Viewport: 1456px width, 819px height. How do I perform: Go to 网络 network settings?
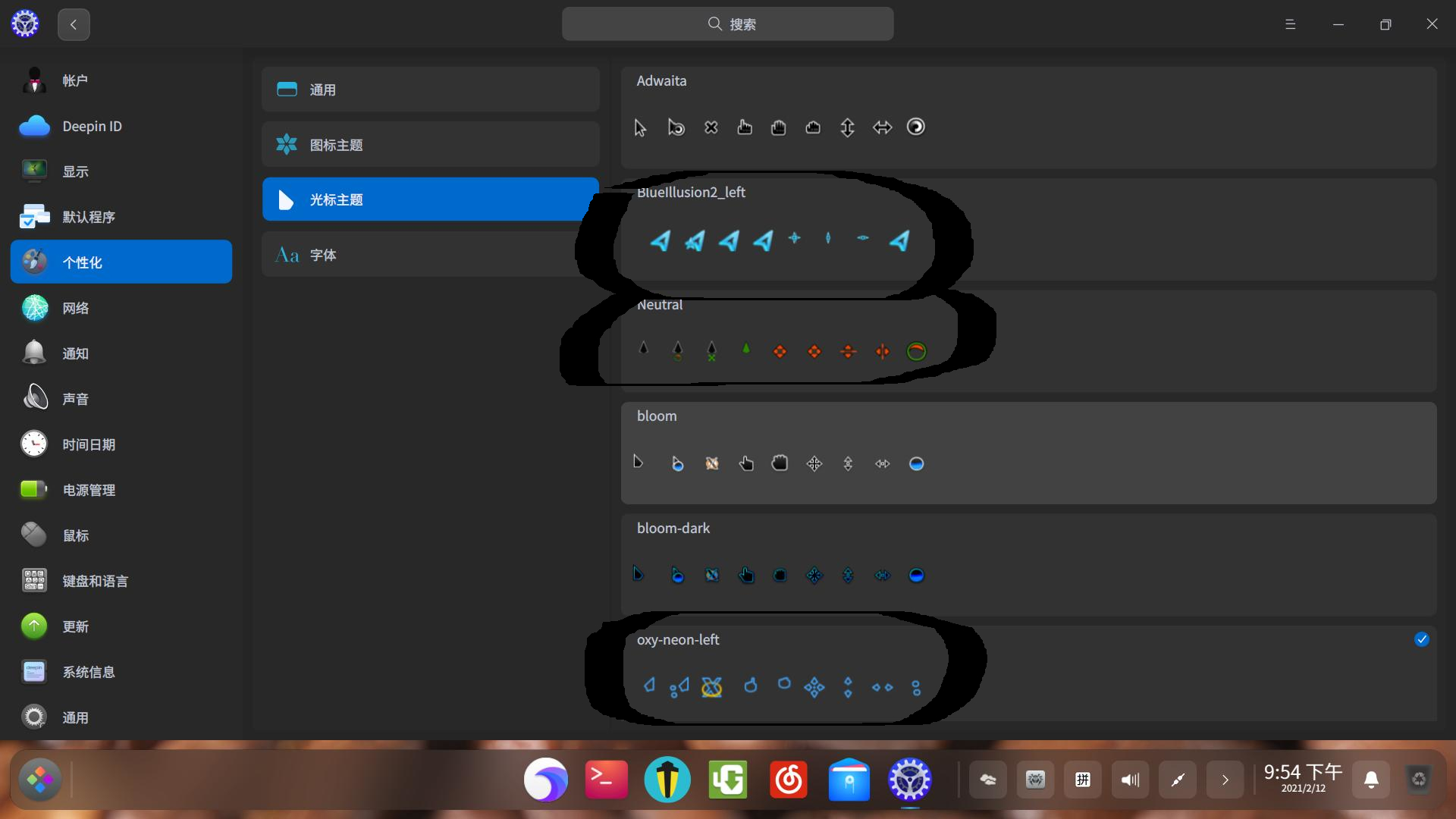(75, 308)
